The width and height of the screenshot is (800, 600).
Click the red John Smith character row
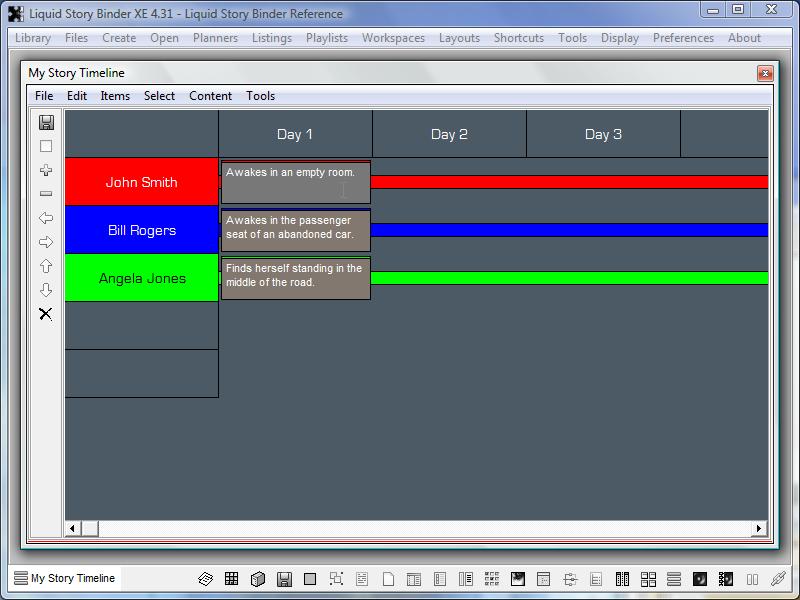[x=141, y=182]
